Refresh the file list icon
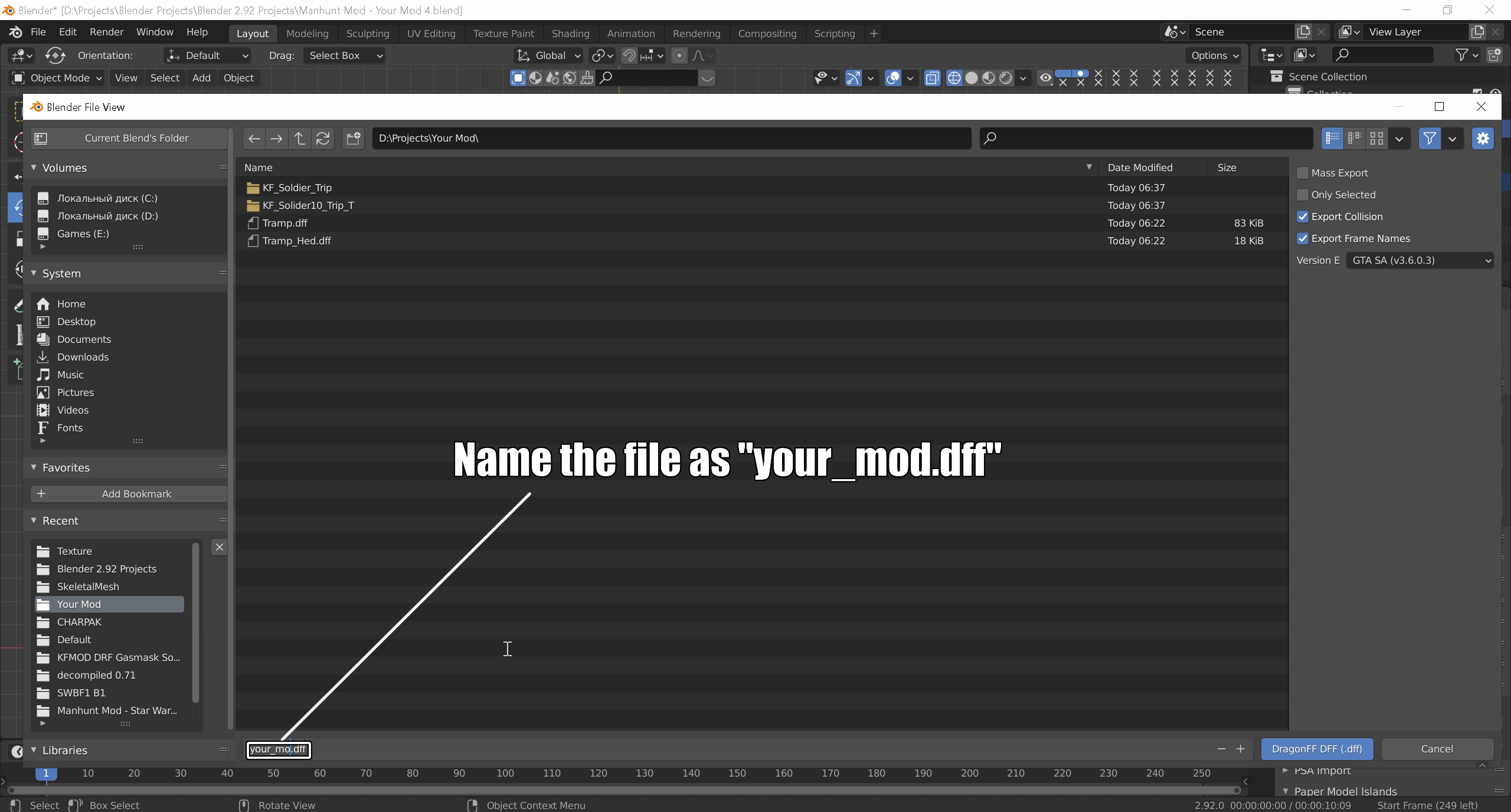The width and height of the screenshot is (1511, 812). pyautogui.click(x=323, y=139)
